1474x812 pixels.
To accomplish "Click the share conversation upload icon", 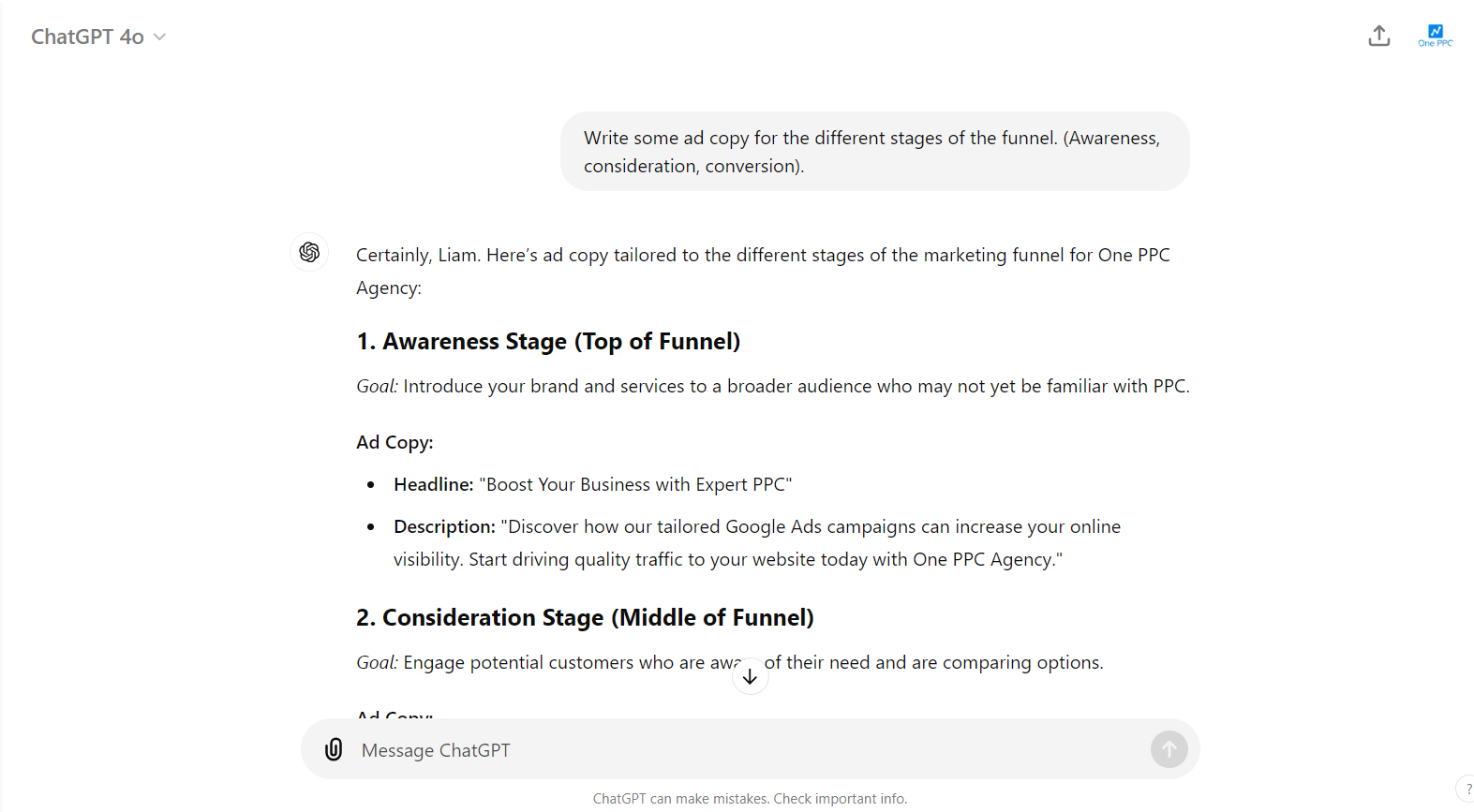I will click(x=1378, y=36).
